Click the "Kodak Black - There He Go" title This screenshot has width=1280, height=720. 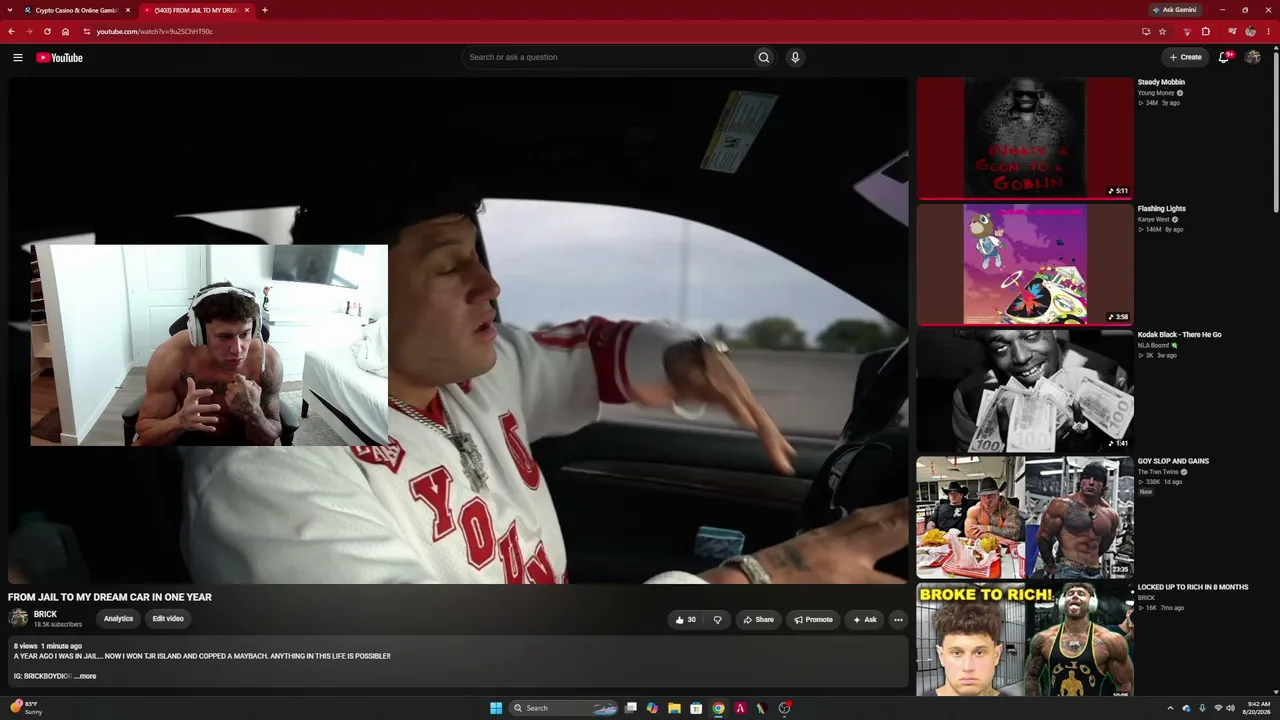1180,335
